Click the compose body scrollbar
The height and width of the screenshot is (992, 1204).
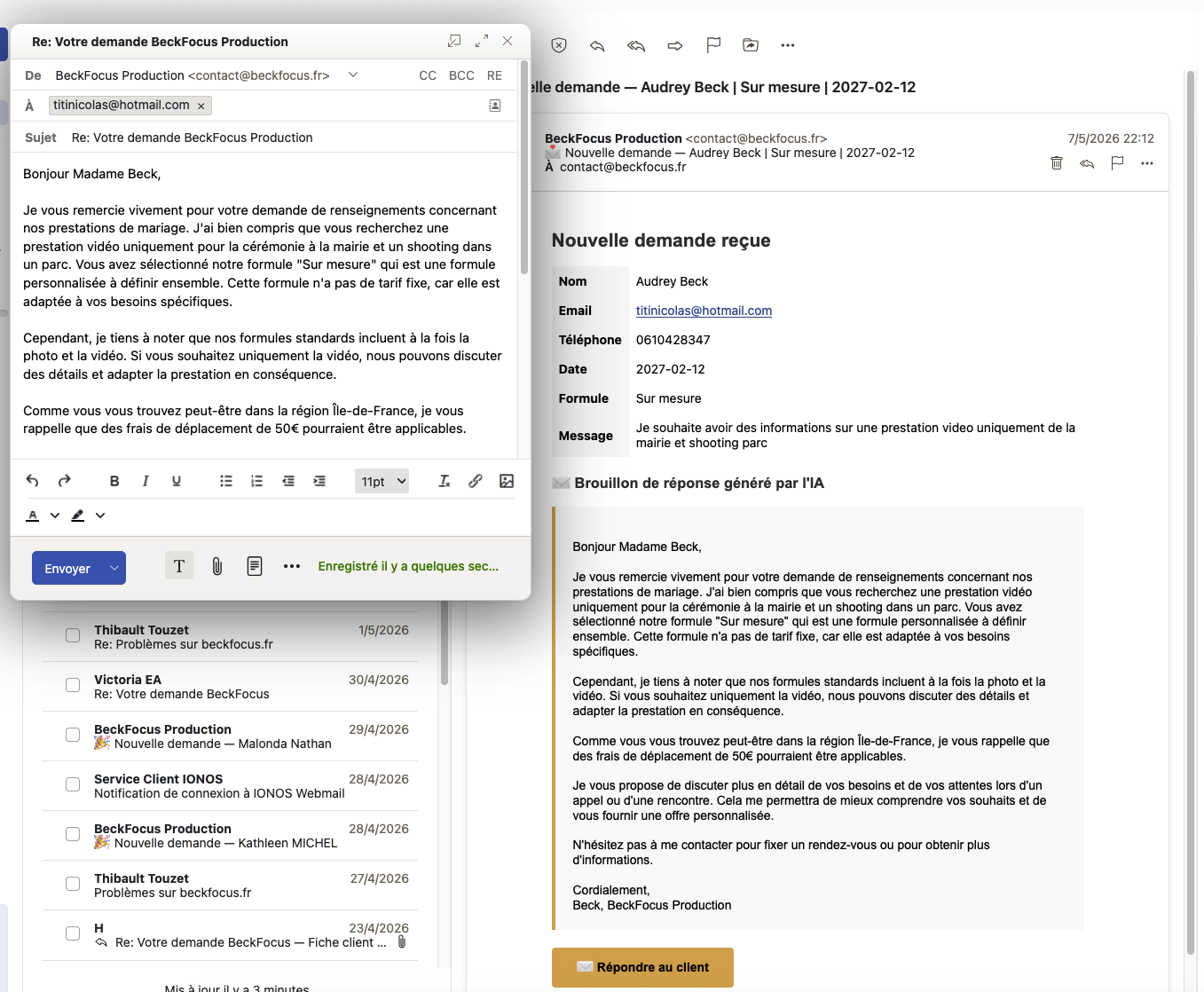coord(524,167)
